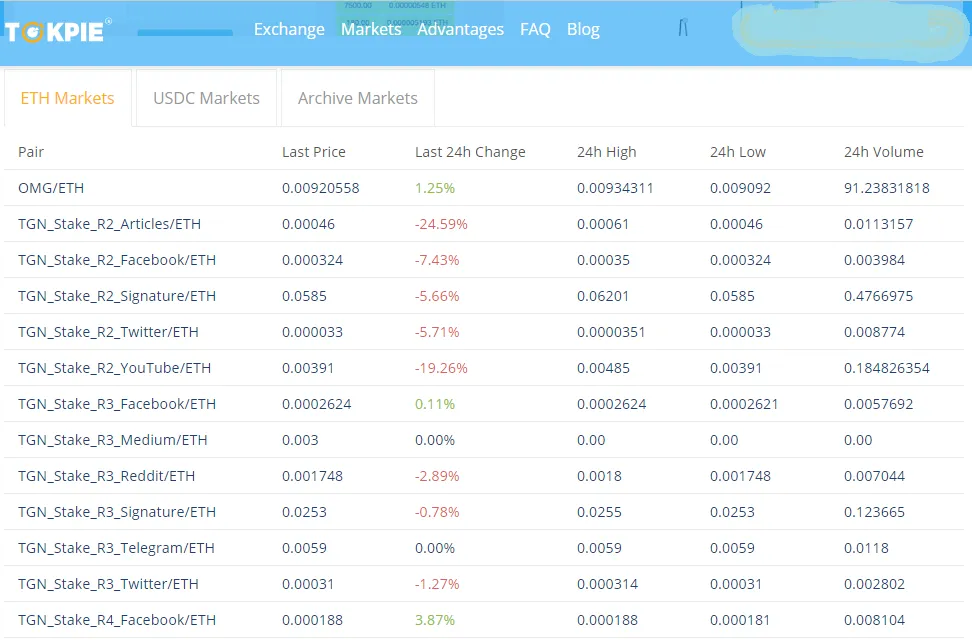Click 24h volume 0.0118
972x640 pixels.
coord(866,548)
